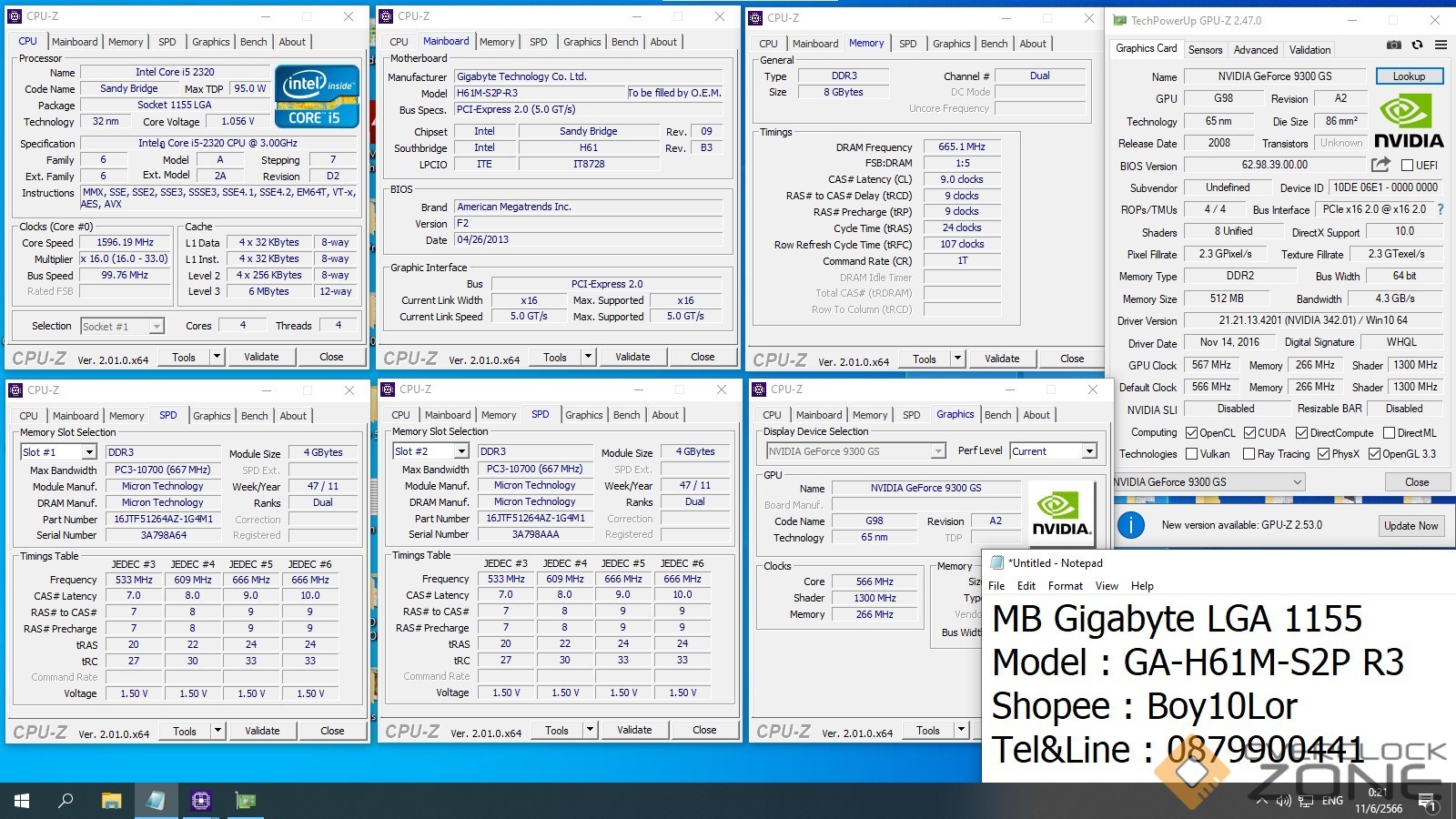
Task: Click the GPU-Z screenshot camera icon
Action: pos(1393,45)
